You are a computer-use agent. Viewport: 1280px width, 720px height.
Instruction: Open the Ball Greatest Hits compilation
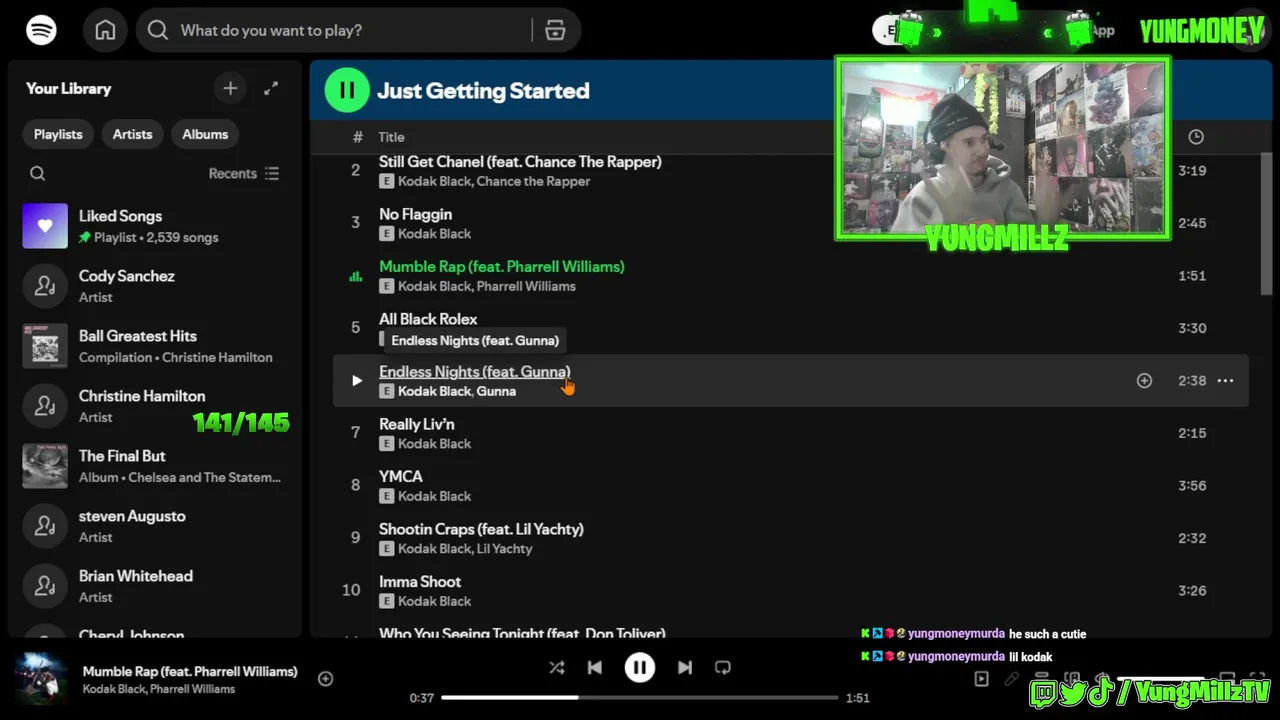[x=155, y=346]
